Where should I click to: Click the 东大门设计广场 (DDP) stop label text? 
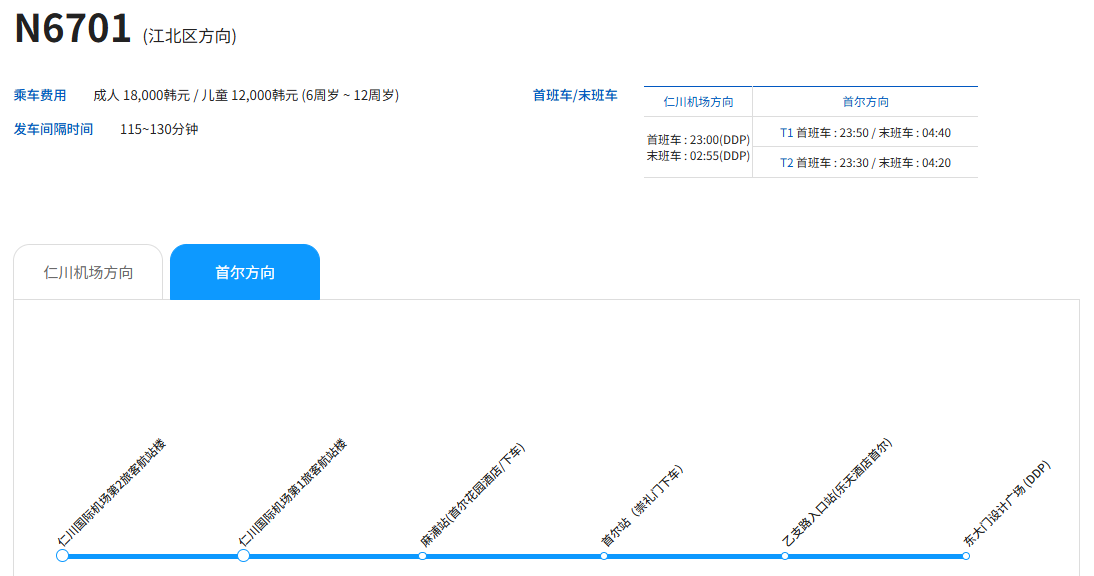(1006, 503)
